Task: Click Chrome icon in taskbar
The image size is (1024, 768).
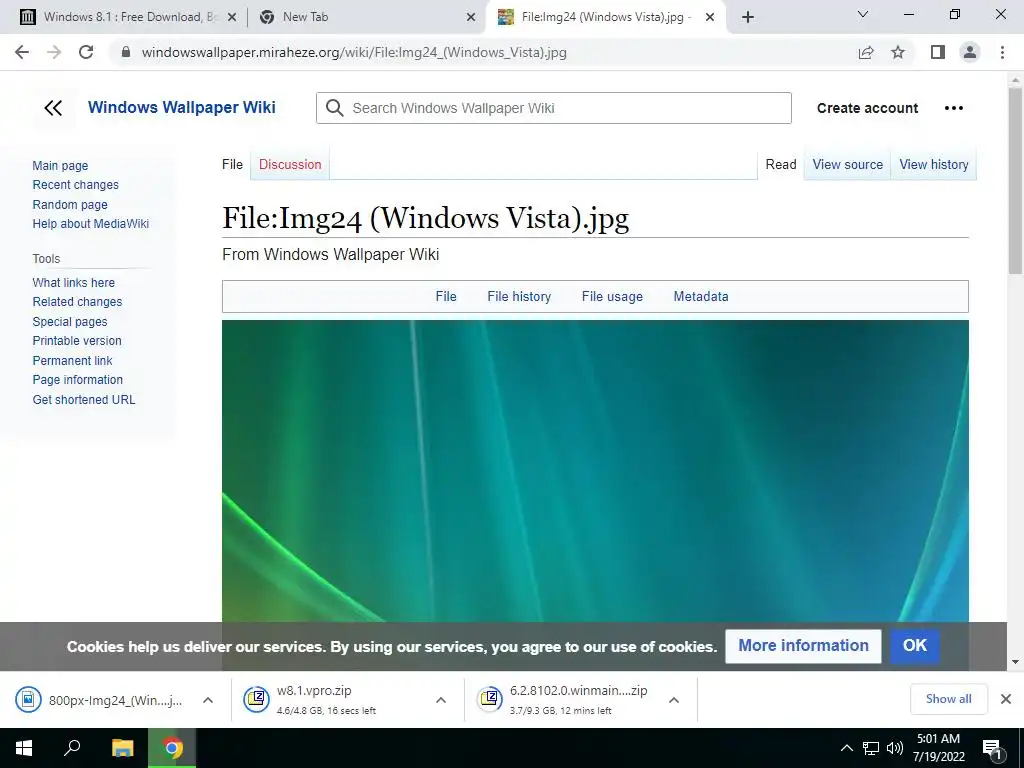Action: click(172, 748)
